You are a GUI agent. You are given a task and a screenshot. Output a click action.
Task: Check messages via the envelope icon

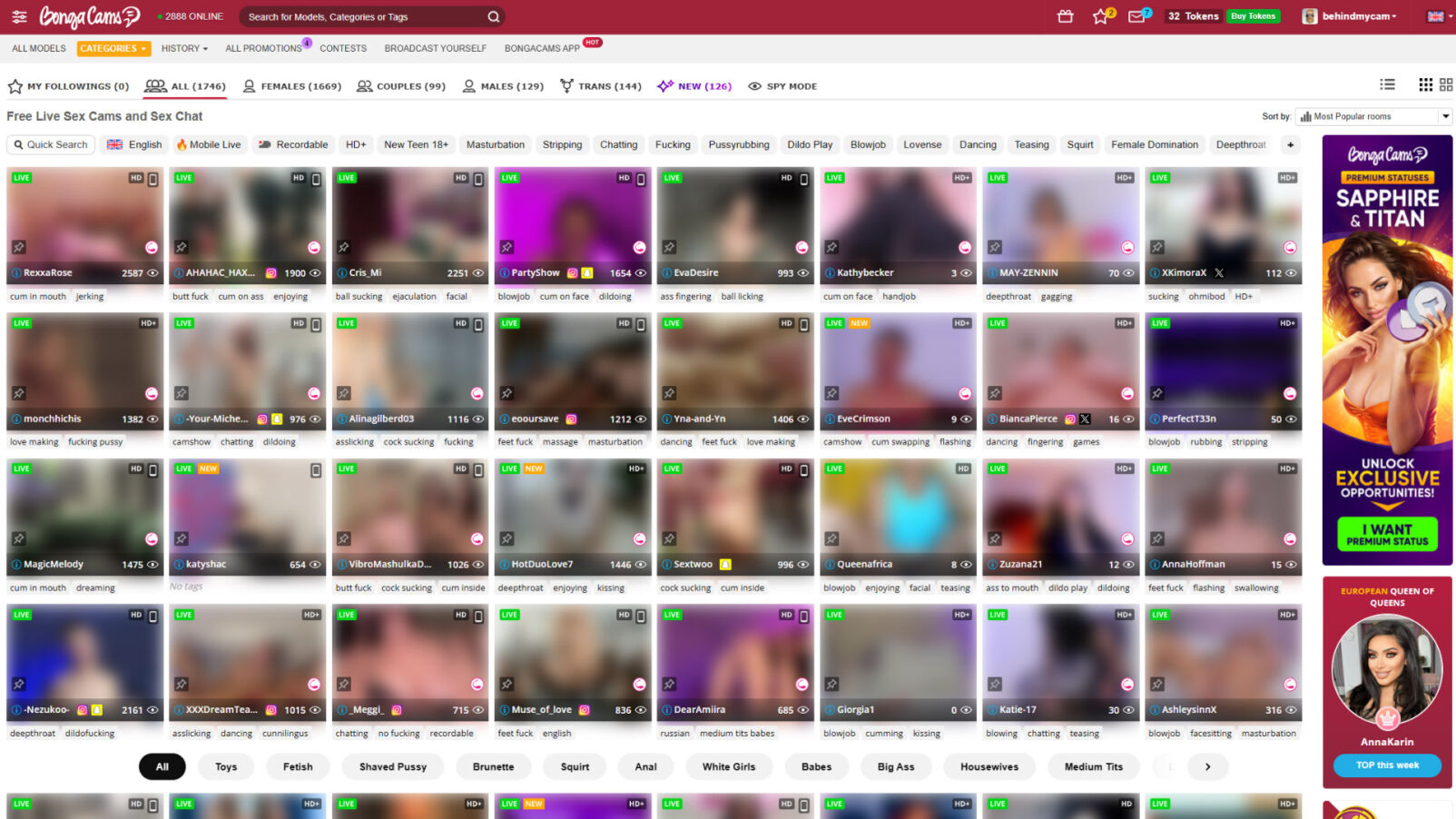1137,15
